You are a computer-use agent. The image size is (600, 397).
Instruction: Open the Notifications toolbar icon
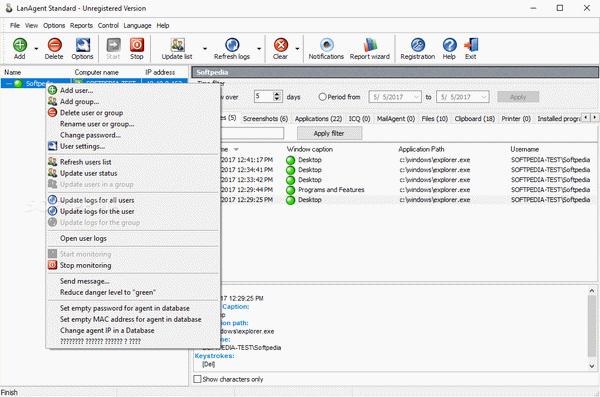pos(326,45)
